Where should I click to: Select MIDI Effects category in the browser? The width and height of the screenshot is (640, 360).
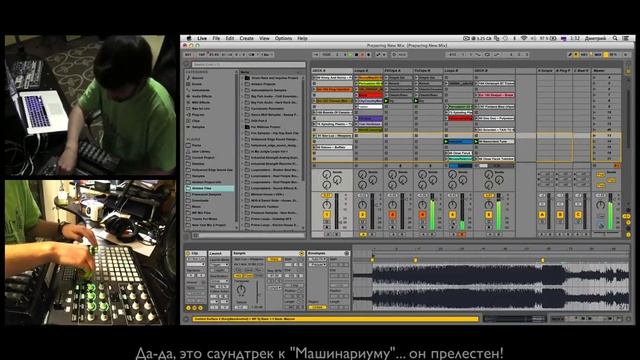[201, 102]
